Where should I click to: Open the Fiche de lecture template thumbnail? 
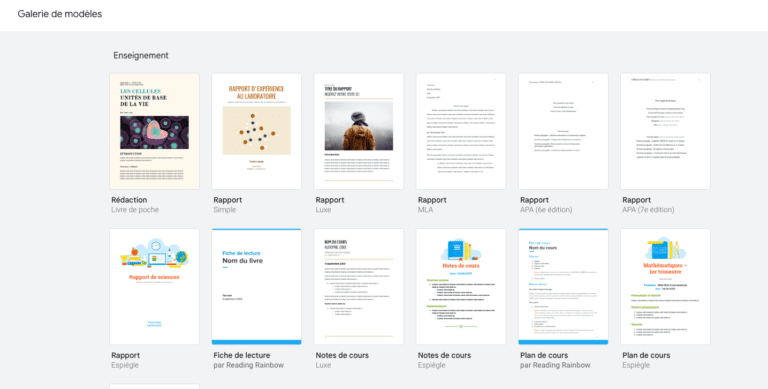pos(257,287)
